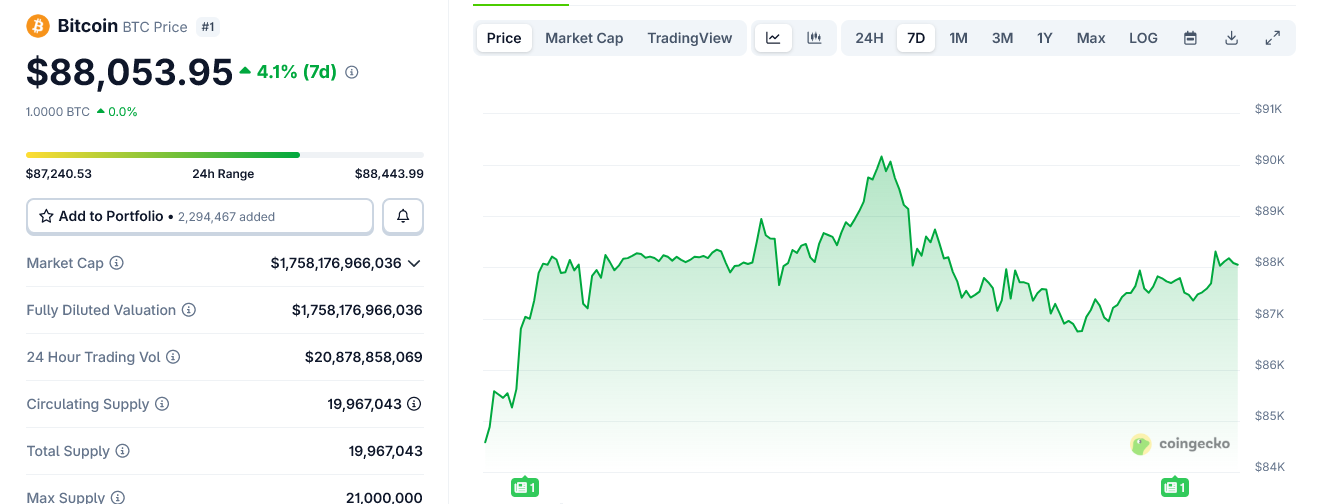1328x504 pixels.
Task: Click the download chart data icon
Action: pos(1232,38)
